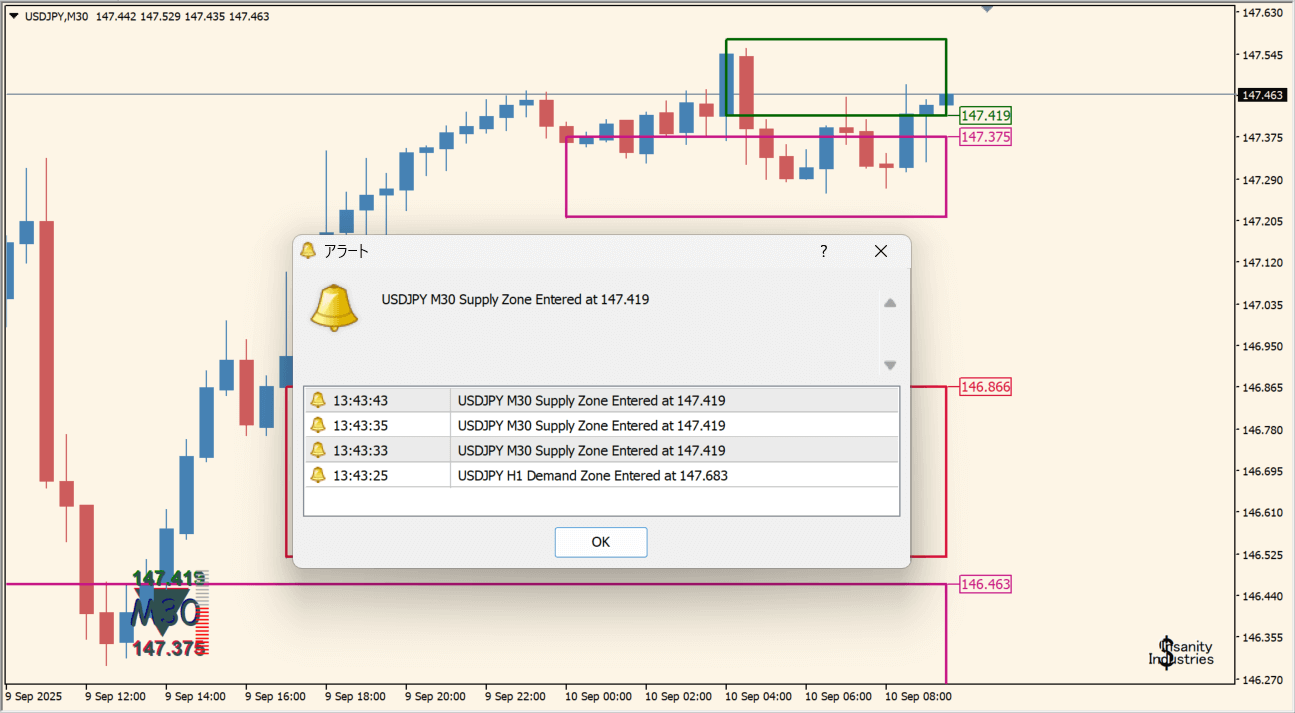Click small bell icon in dialog title bar
This screenshot has height=713, width=1295.
point(308,251)
